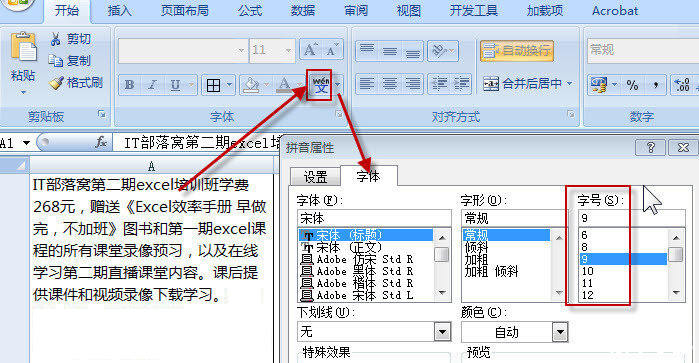
Task: Select the Format Painter brush
Action: (56, 82)
